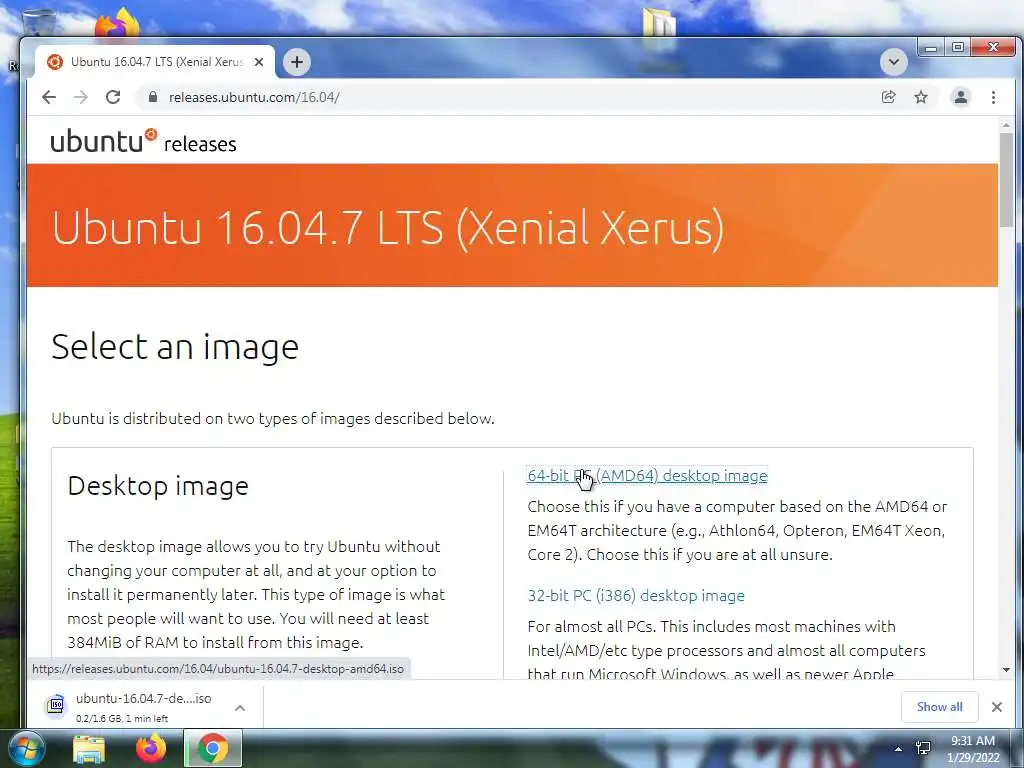Click the vertical scrollbar thumb
The width and height of the screenshot is (1024, 768).
coord(1006,180)
